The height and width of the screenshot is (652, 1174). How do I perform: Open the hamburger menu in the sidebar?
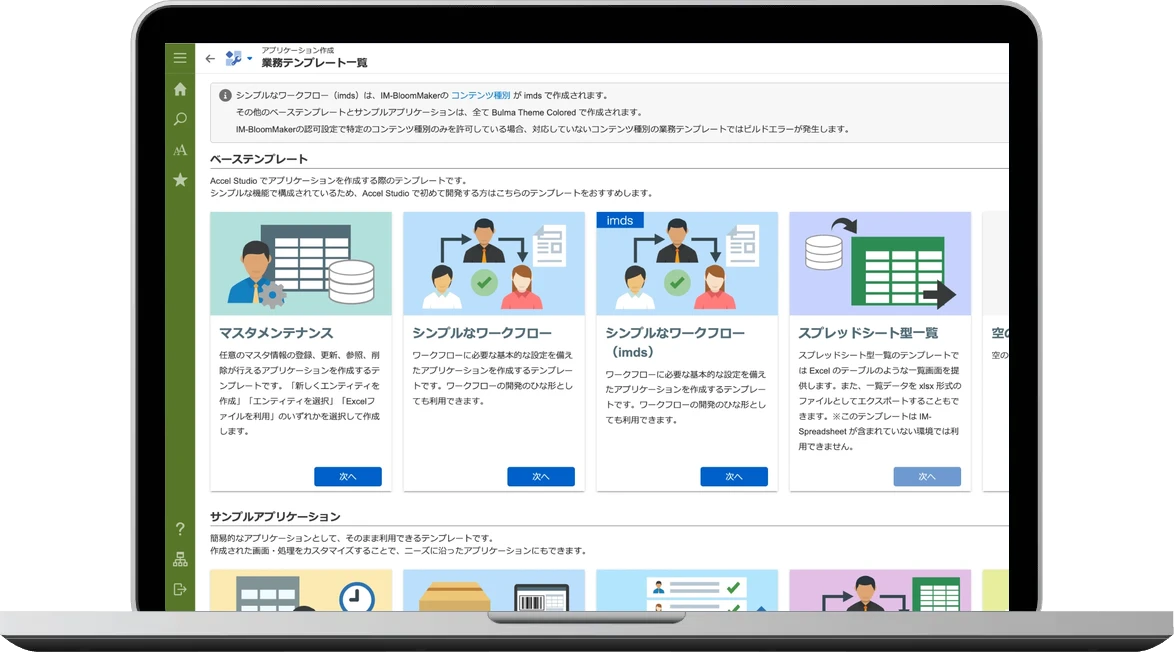tap(180, 58)
